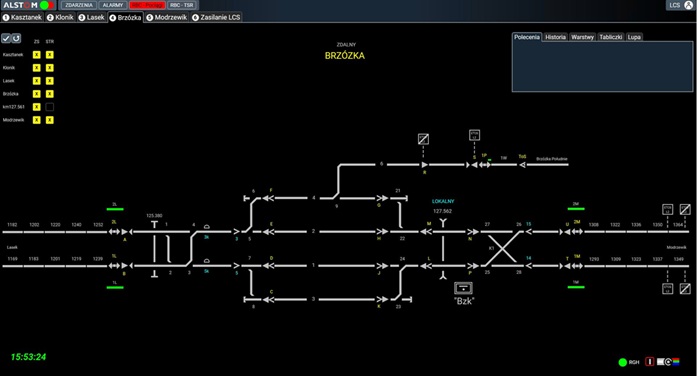Viewport: 697px width, 376px height.
Task: Click the green RGH status indicator
Action: [623, 362]
